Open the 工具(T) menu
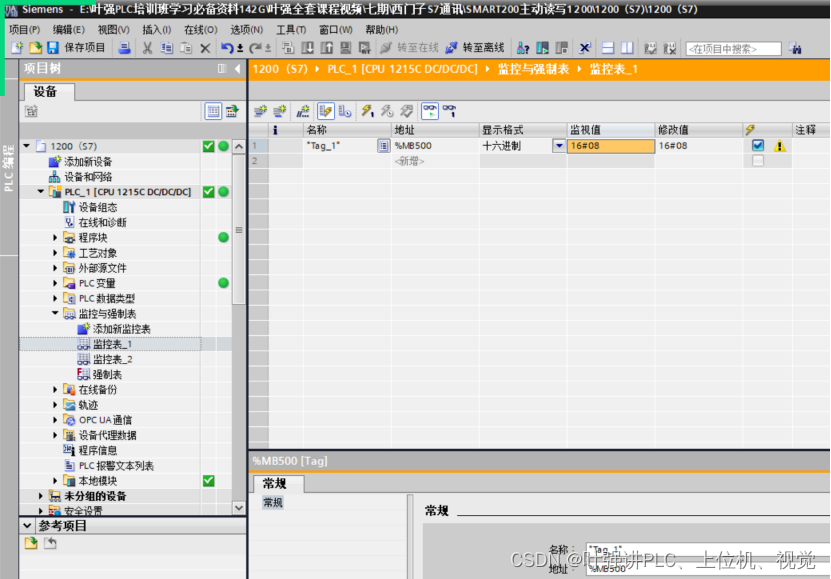This screenshot has width=831, height=579. [291, 30]
